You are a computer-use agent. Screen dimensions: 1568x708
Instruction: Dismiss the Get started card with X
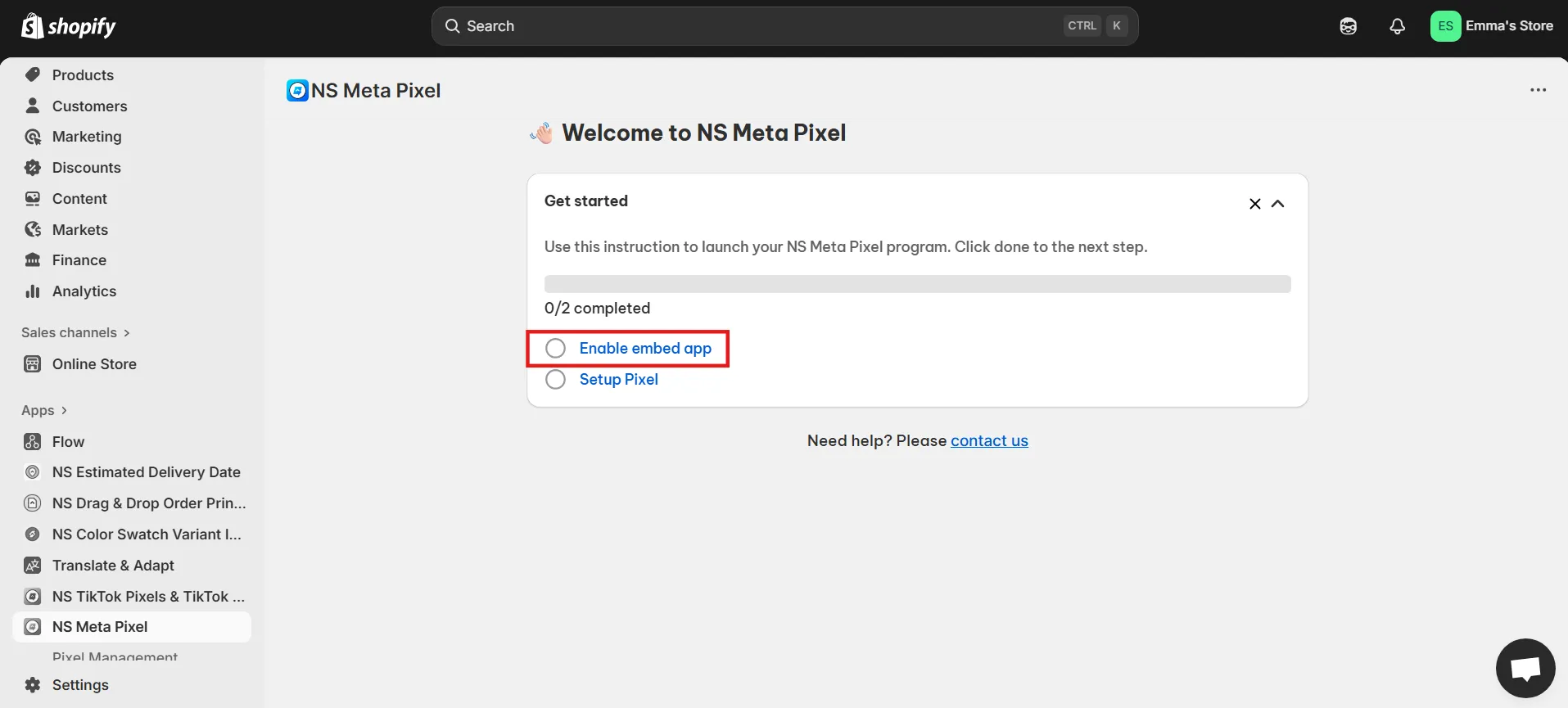pyautogui.click(x=1254, y=204)
